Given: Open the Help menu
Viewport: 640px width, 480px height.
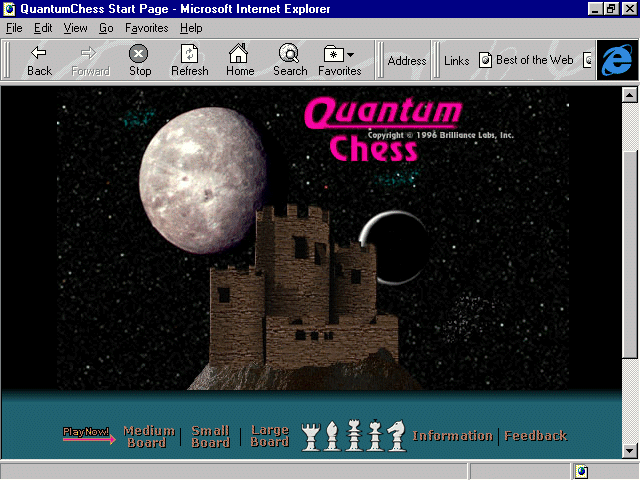Looking at the screenshot, I should (191, 28).
